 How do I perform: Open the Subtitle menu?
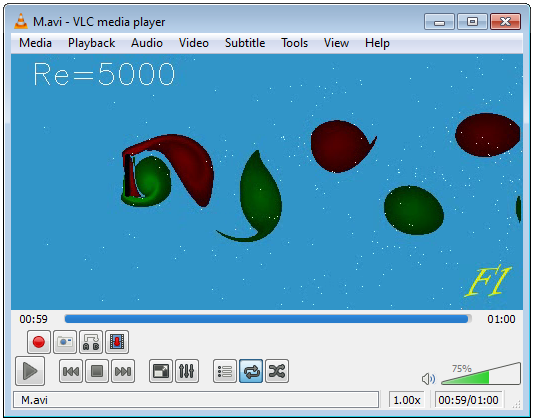pos(245,43)
